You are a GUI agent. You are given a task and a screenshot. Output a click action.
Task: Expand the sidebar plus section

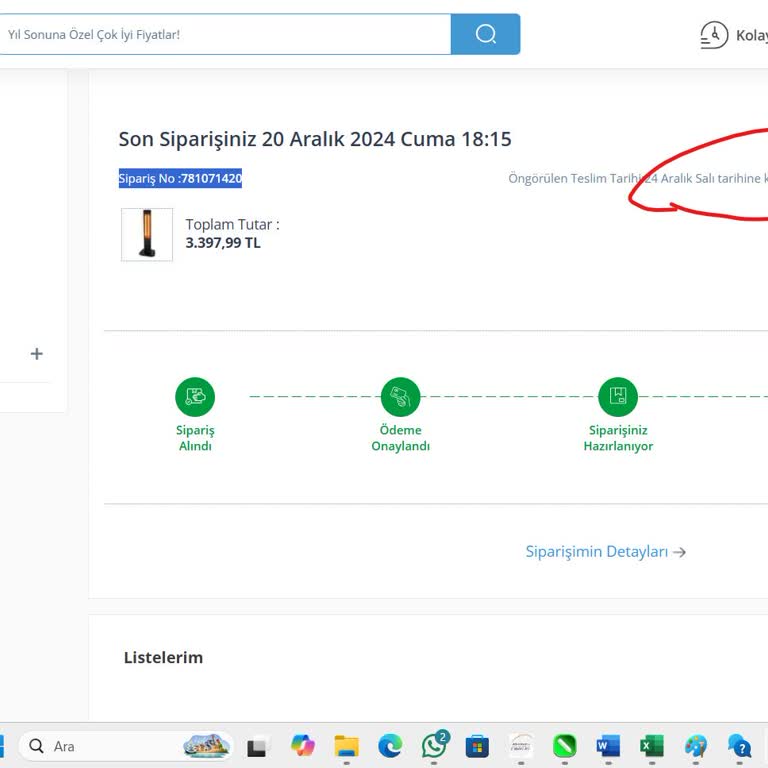pos(37,354)
